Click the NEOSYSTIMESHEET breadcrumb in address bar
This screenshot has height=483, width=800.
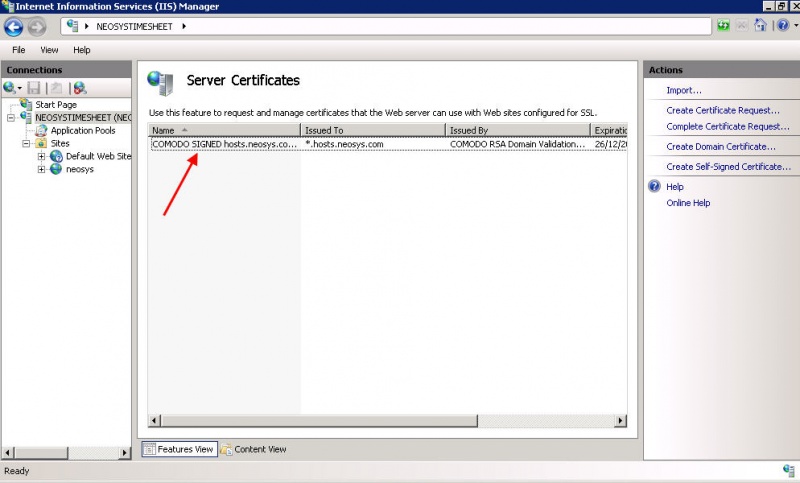(x=134, y=27)
